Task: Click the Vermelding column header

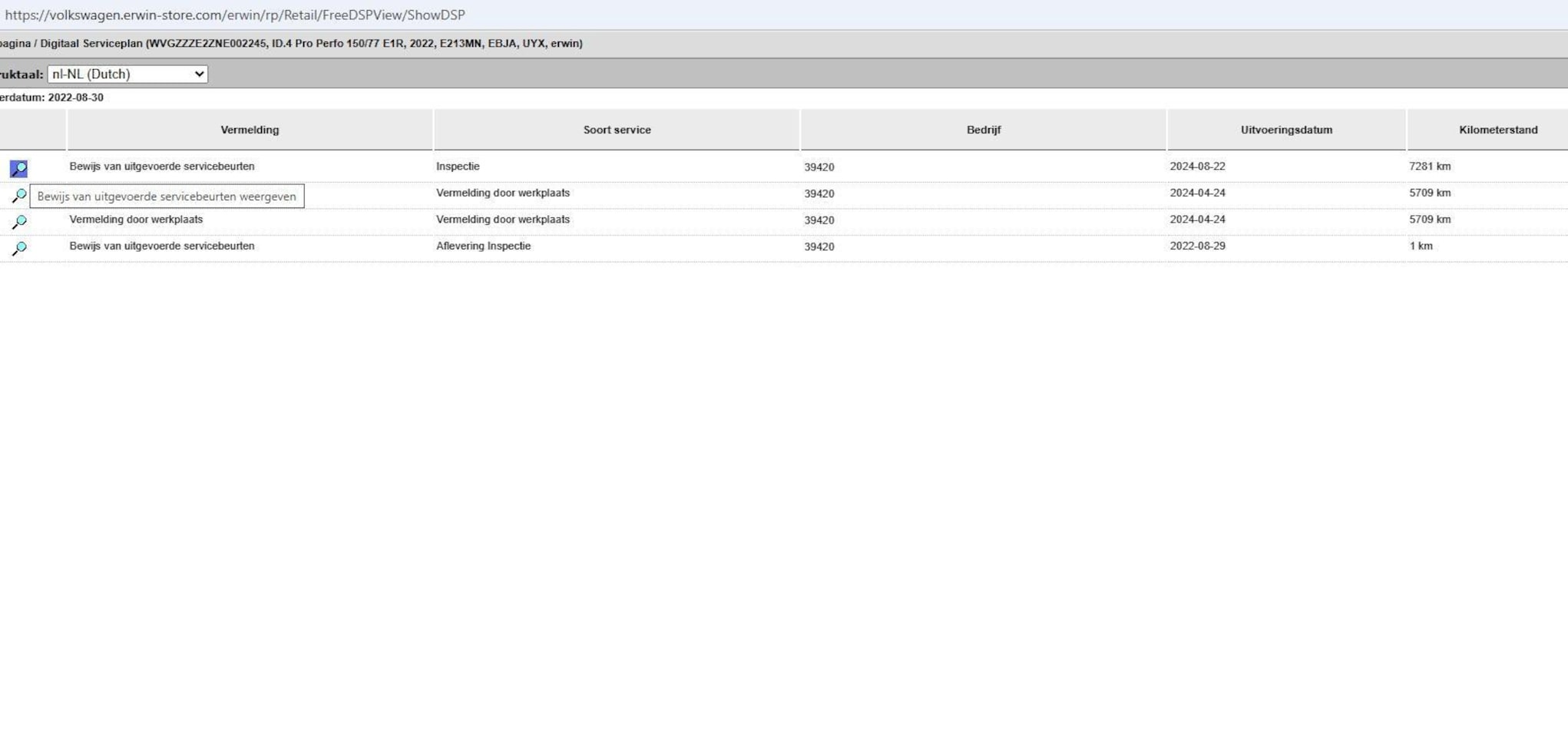Action: coord(250,130)
